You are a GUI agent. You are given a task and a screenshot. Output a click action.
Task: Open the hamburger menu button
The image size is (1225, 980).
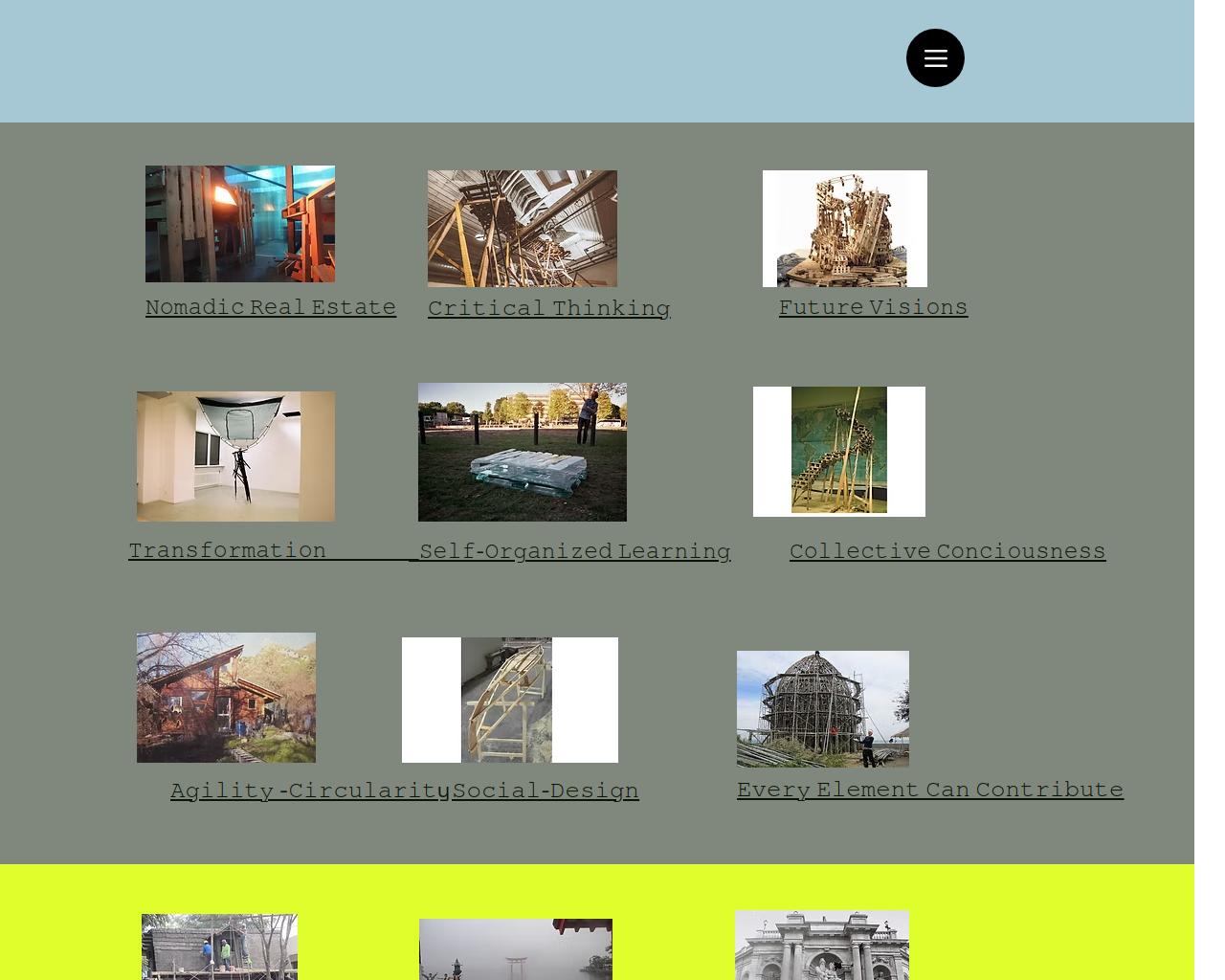click(935, 58)
